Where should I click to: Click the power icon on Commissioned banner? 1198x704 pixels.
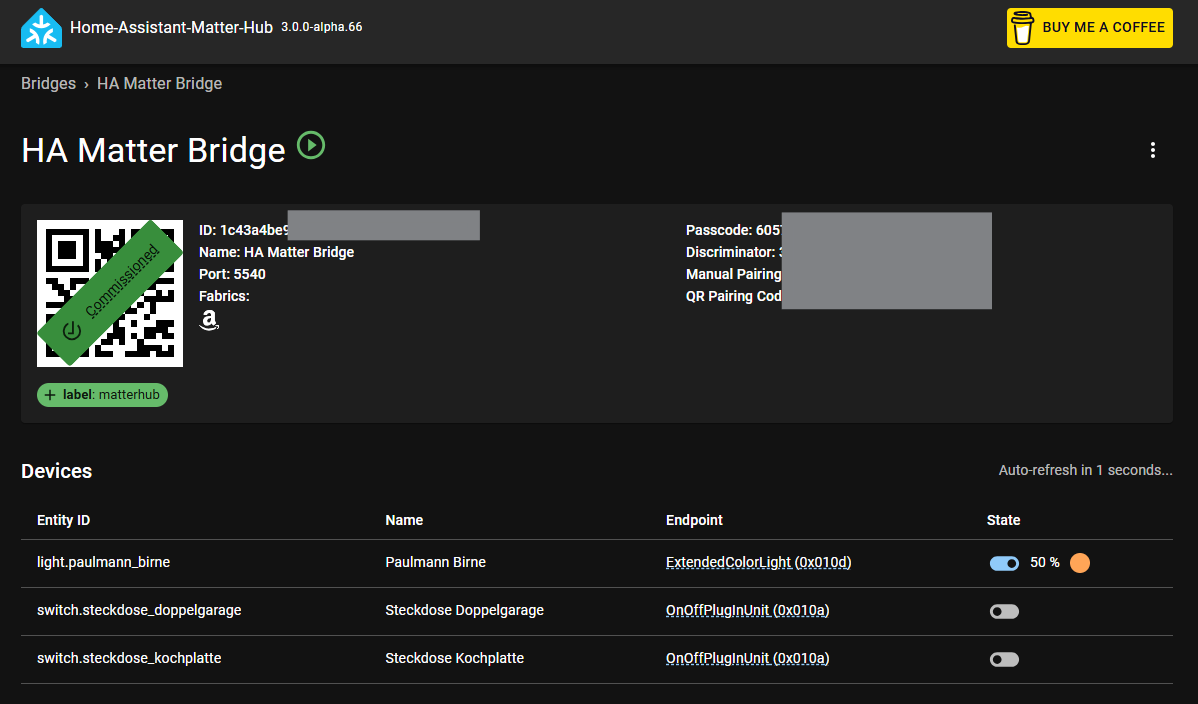tap(72, 330)
